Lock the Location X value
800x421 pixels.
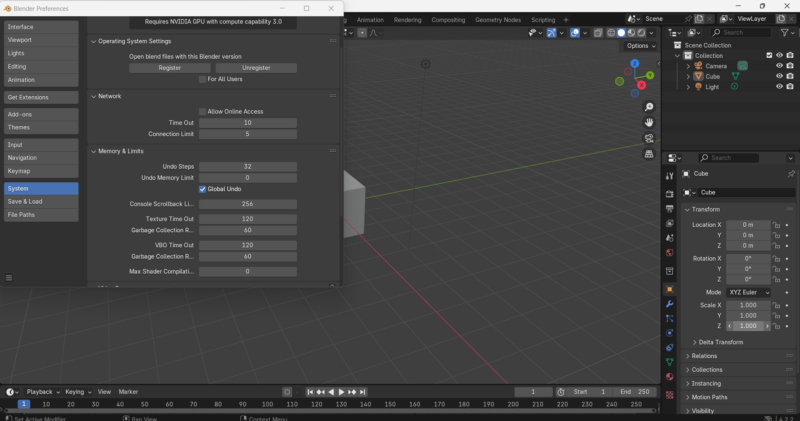[x=776, y=225]
